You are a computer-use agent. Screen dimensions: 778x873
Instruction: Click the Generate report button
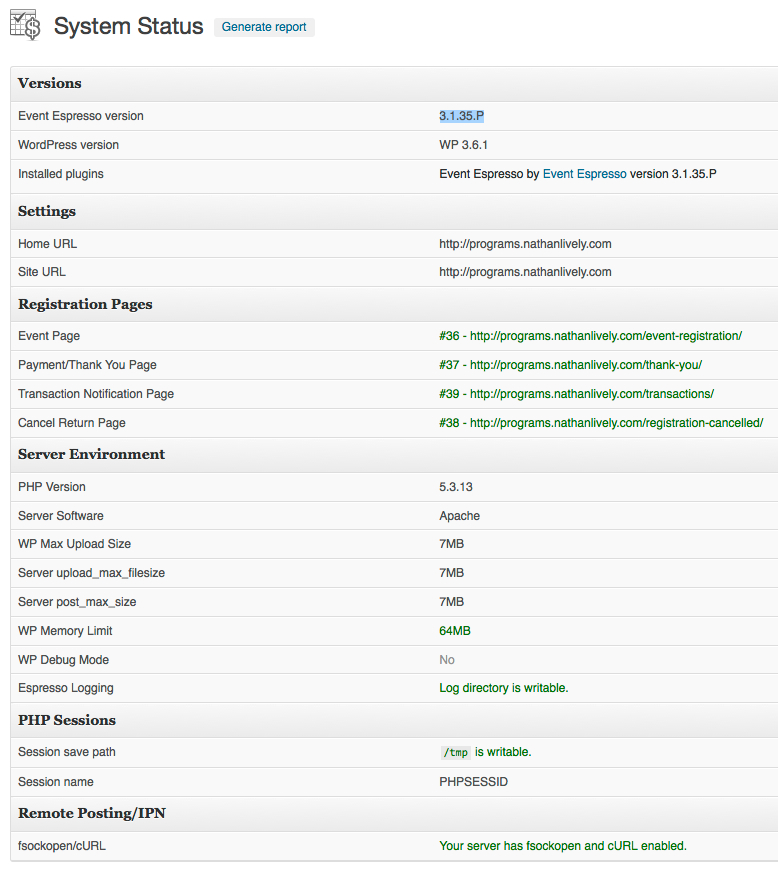264,27
